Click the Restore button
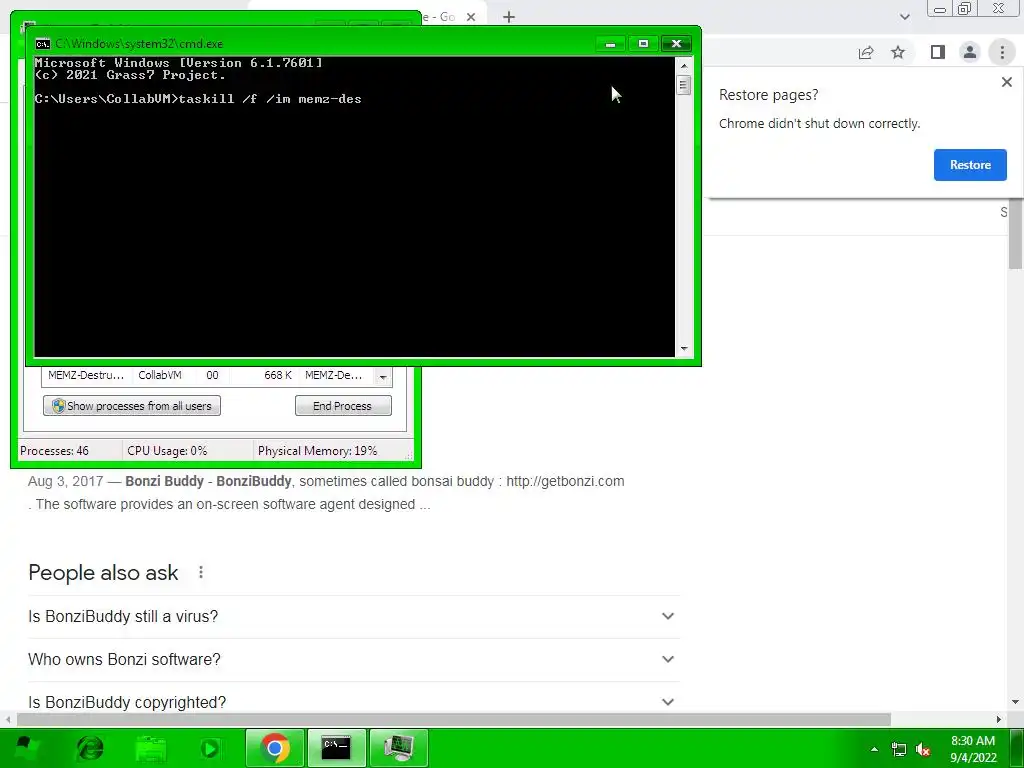This screenshot has height=768, width=1024. tap(970, 165)
